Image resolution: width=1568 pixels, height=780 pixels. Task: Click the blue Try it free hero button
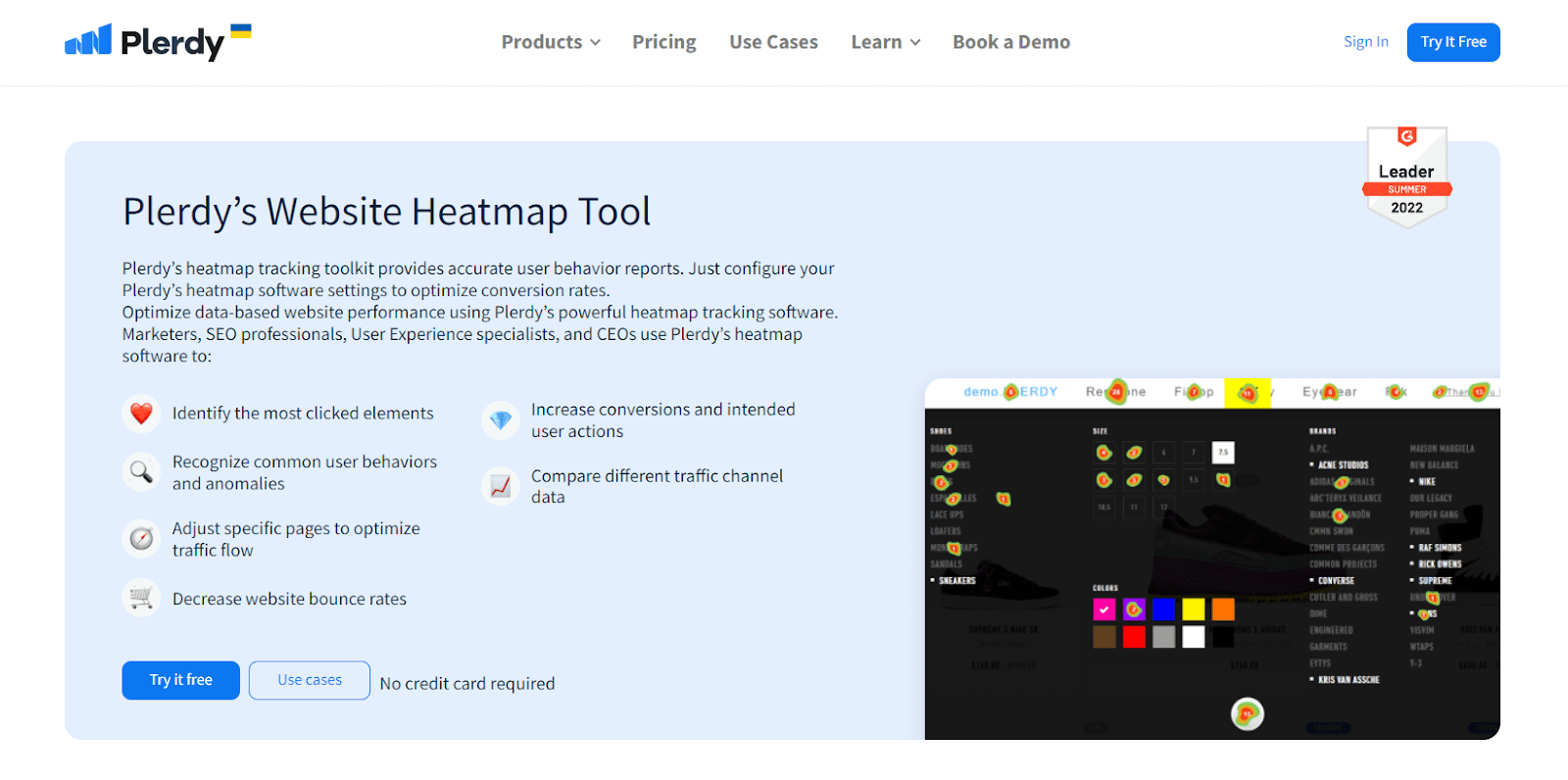click(x=181, y=680)
